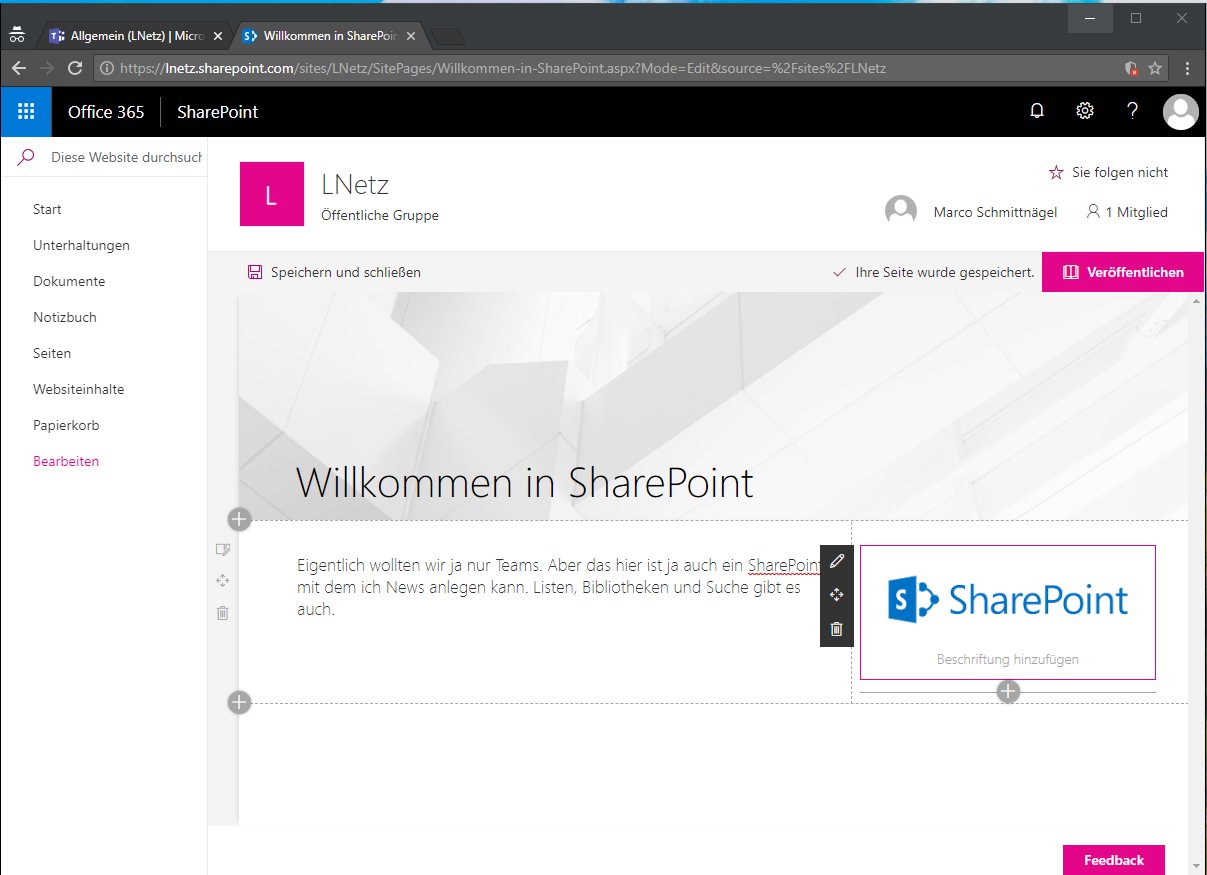Image resolution: width=1207 pixels, height=875 pixels.
Task: Open the browser three-dot menu
Action: [x=1188, y=68]
